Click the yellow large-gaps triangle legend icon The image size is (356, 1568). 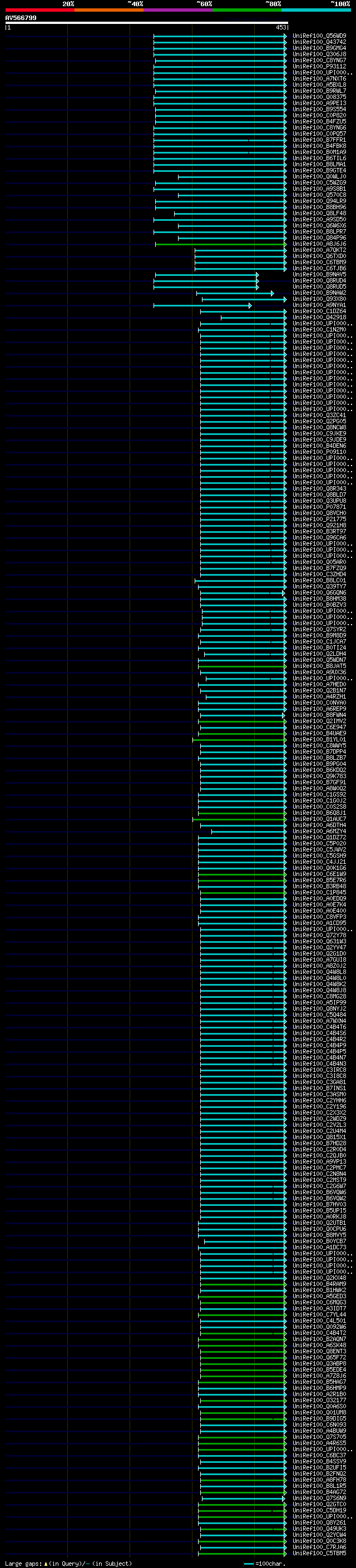coord(46,1563)
